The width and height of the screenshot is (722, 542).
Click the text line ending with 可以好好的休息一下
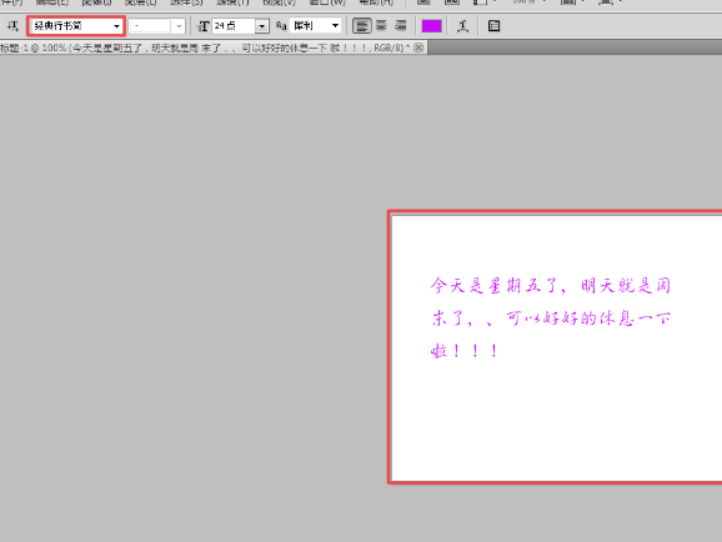click(x=551, y=319)
